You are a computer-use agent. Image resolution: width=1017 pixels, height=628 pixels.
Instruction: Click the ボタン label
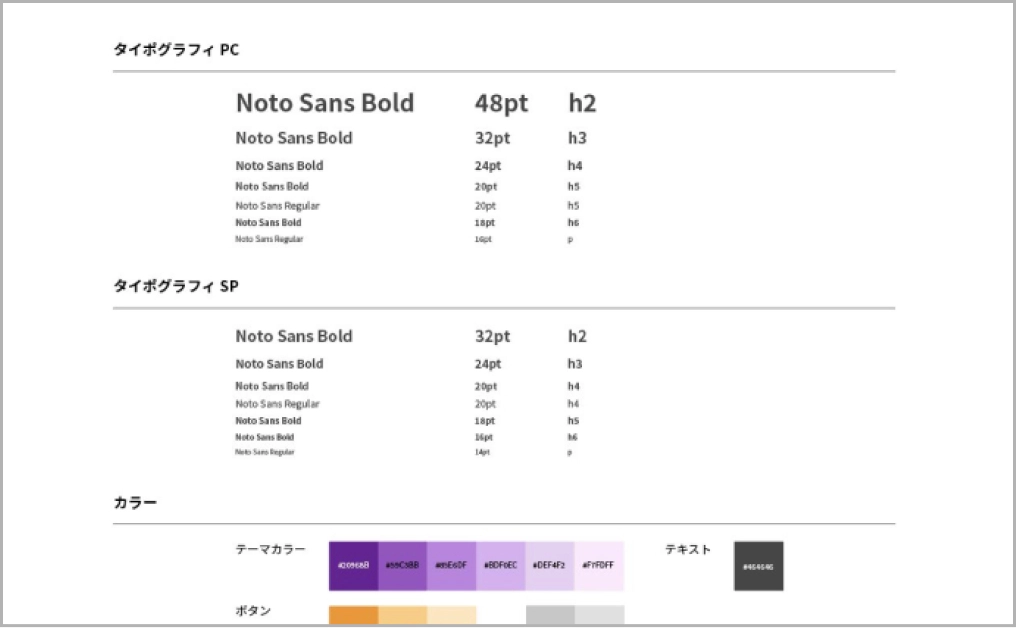253,610
